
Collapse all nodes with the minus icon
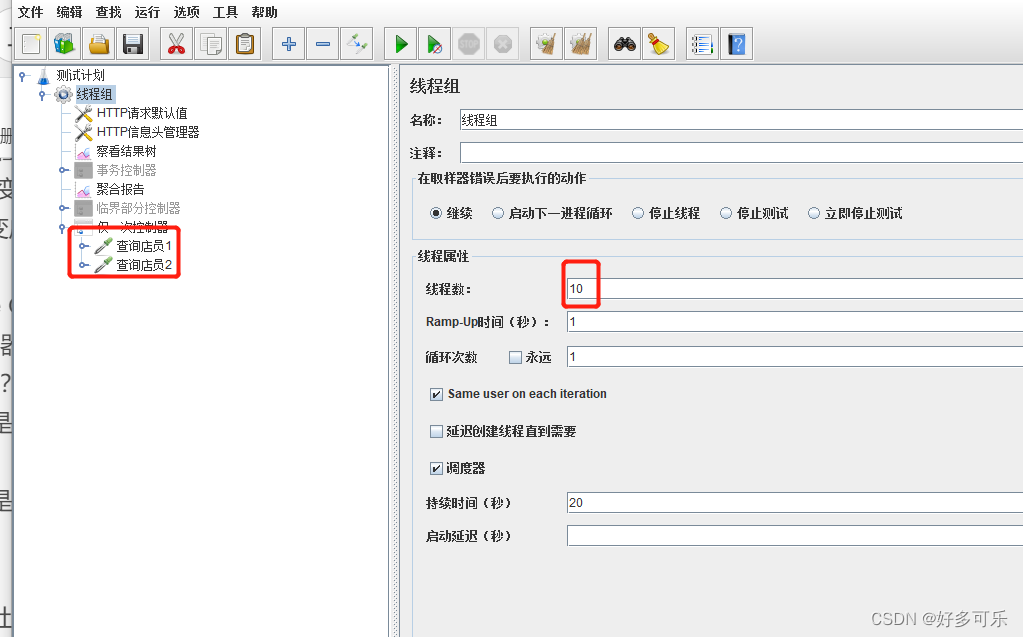[323, 44]
